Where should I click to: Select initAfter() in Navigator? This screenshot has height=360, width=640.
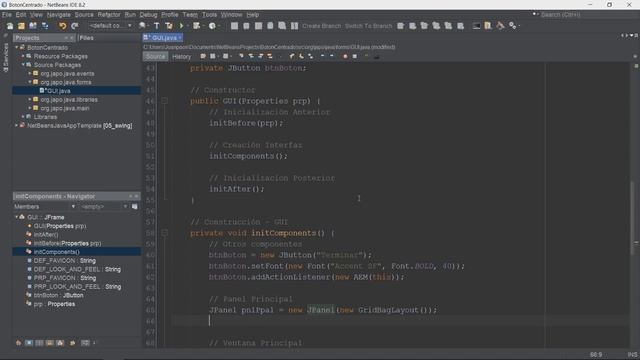(46, 235)
